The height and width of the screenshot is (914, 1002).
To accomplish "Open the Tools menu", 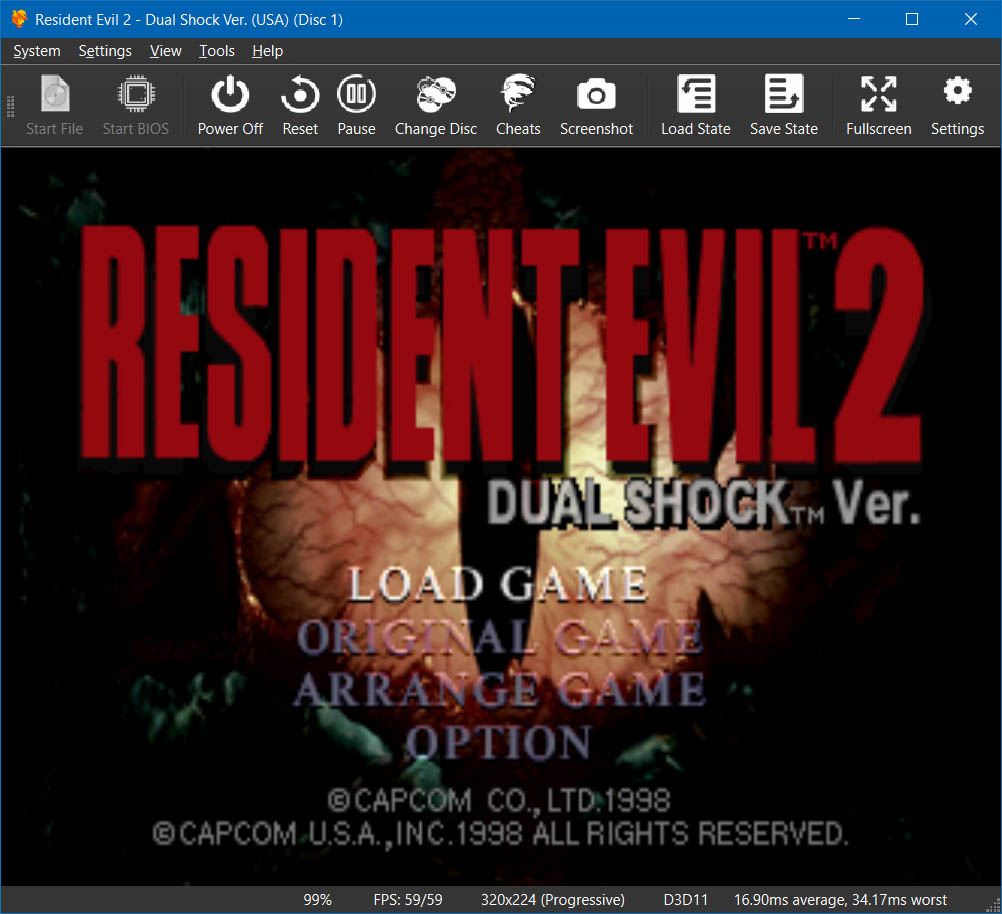I will click(217, 51).
